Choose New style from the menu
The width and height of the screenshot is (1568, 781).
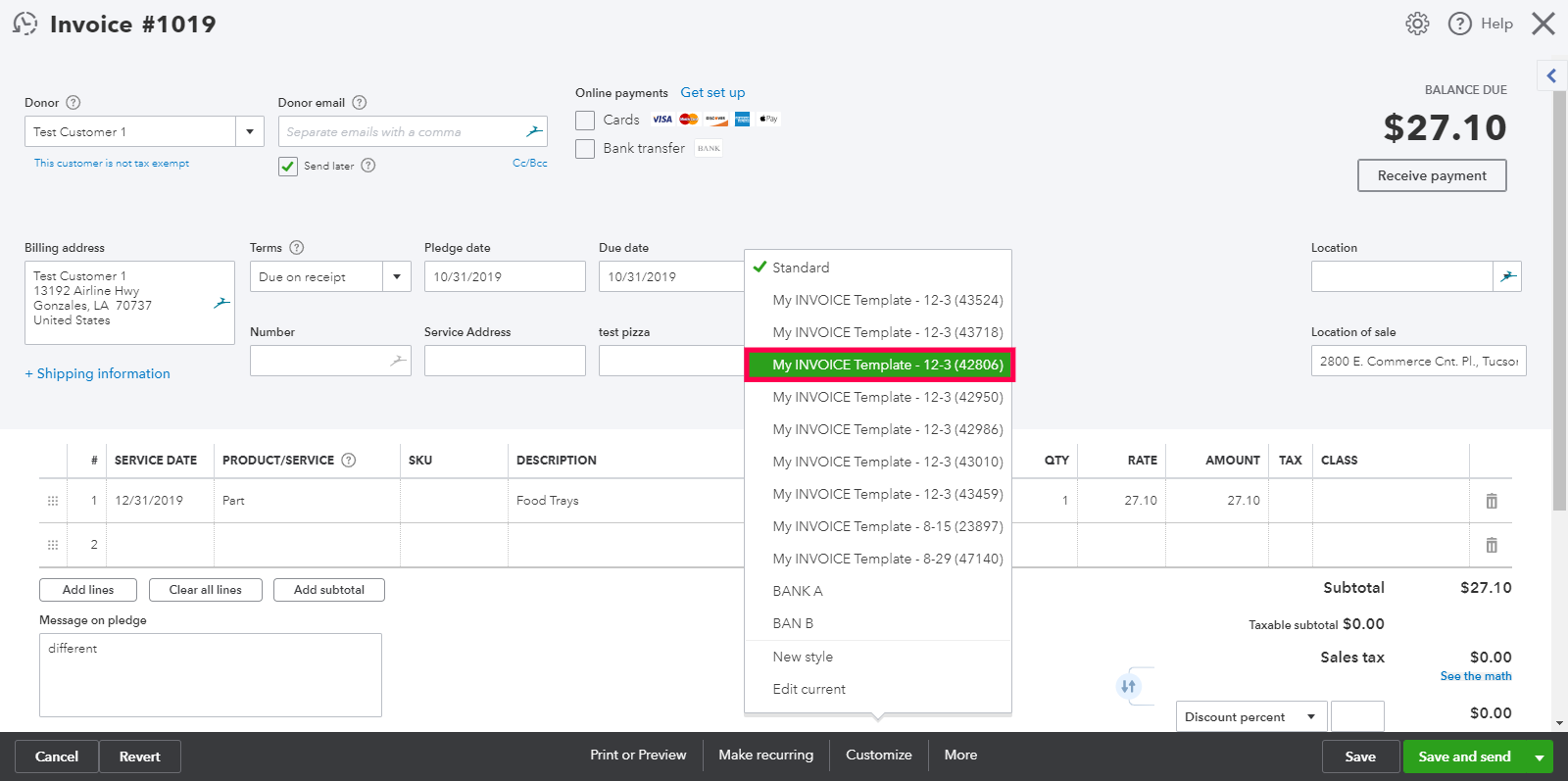coord(803,657)
